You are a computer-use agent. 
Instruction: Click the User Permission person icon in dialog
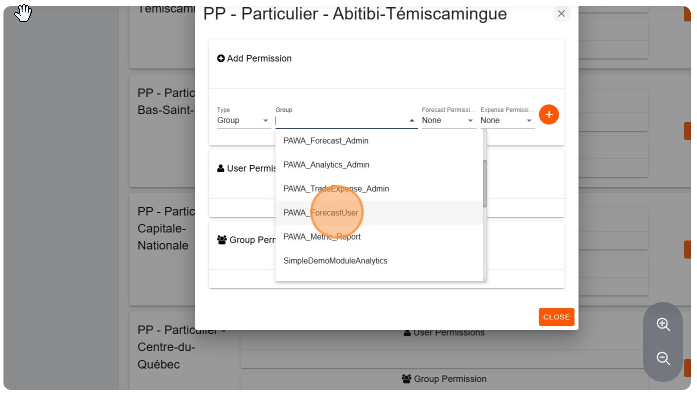tap(220, 168)
